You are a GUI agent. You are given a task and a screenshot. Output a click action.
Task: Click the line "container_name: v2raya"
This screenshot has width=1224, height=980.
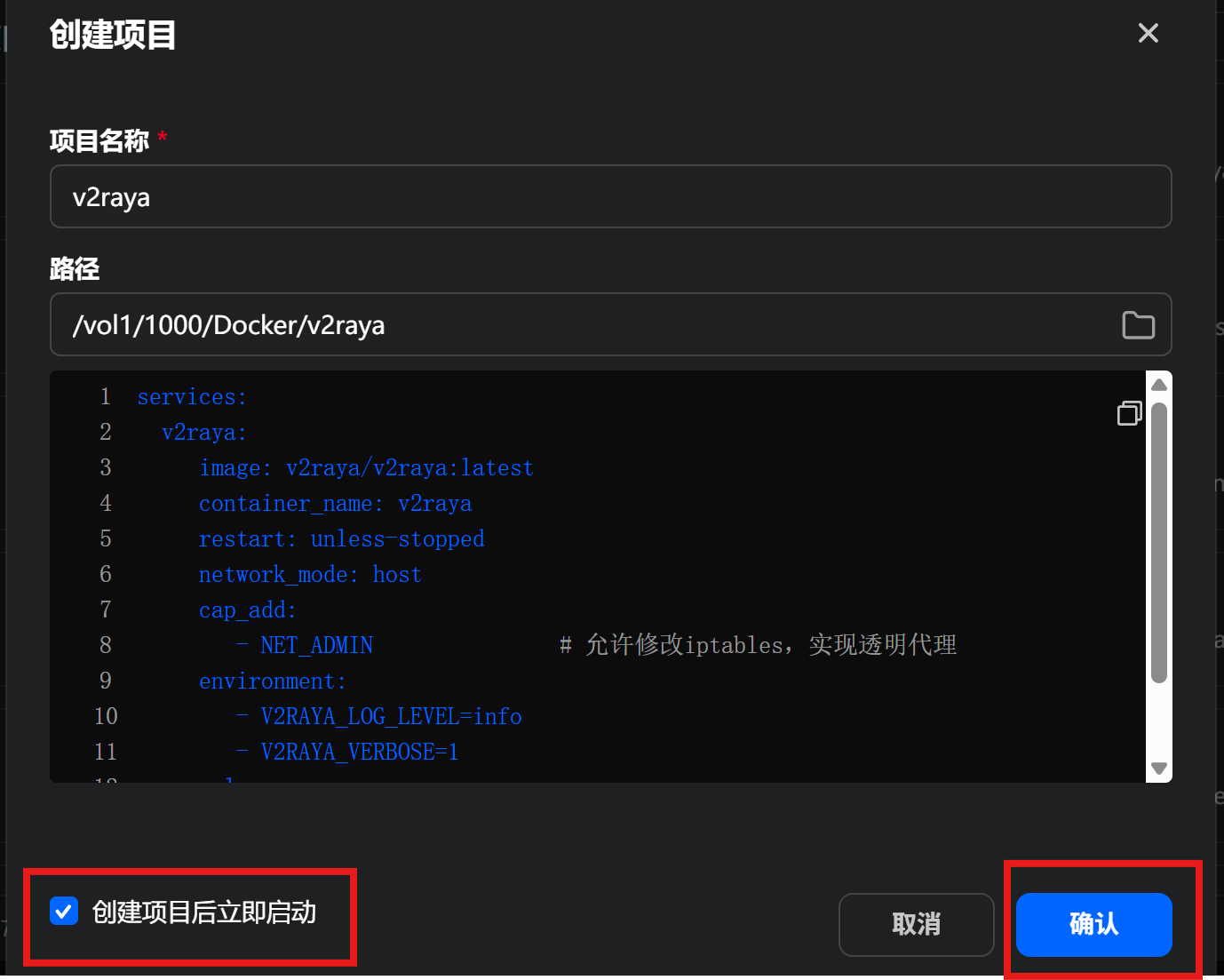click(x=335, y=504)
